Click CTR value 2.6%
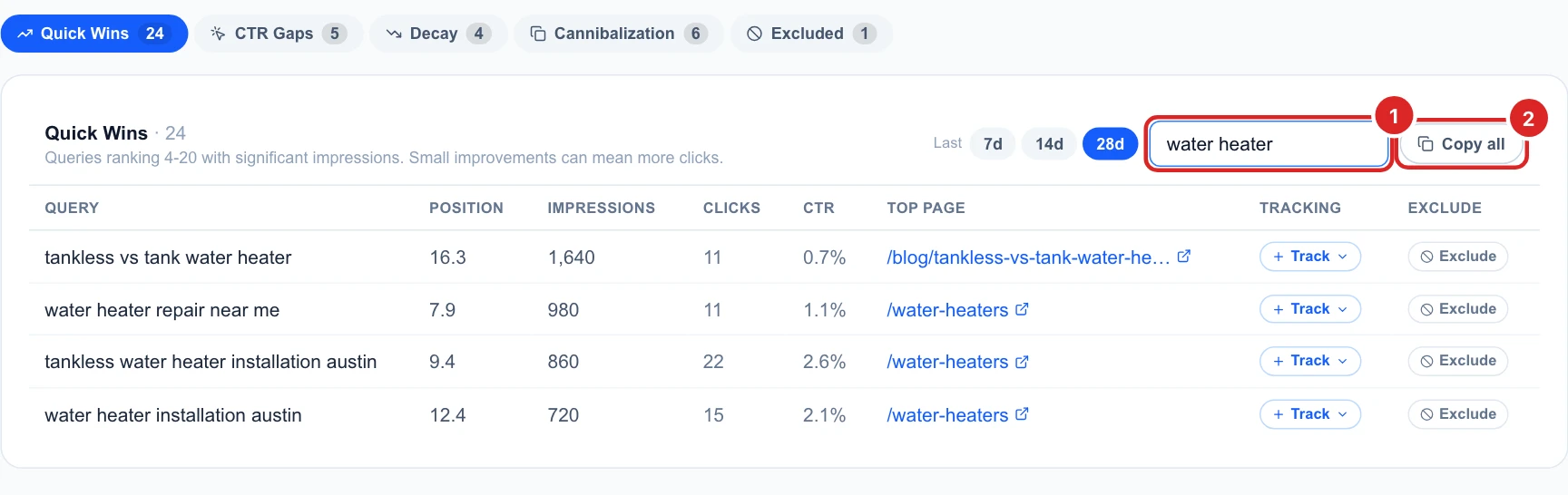 pyautogui.click(x=824, y=362)
